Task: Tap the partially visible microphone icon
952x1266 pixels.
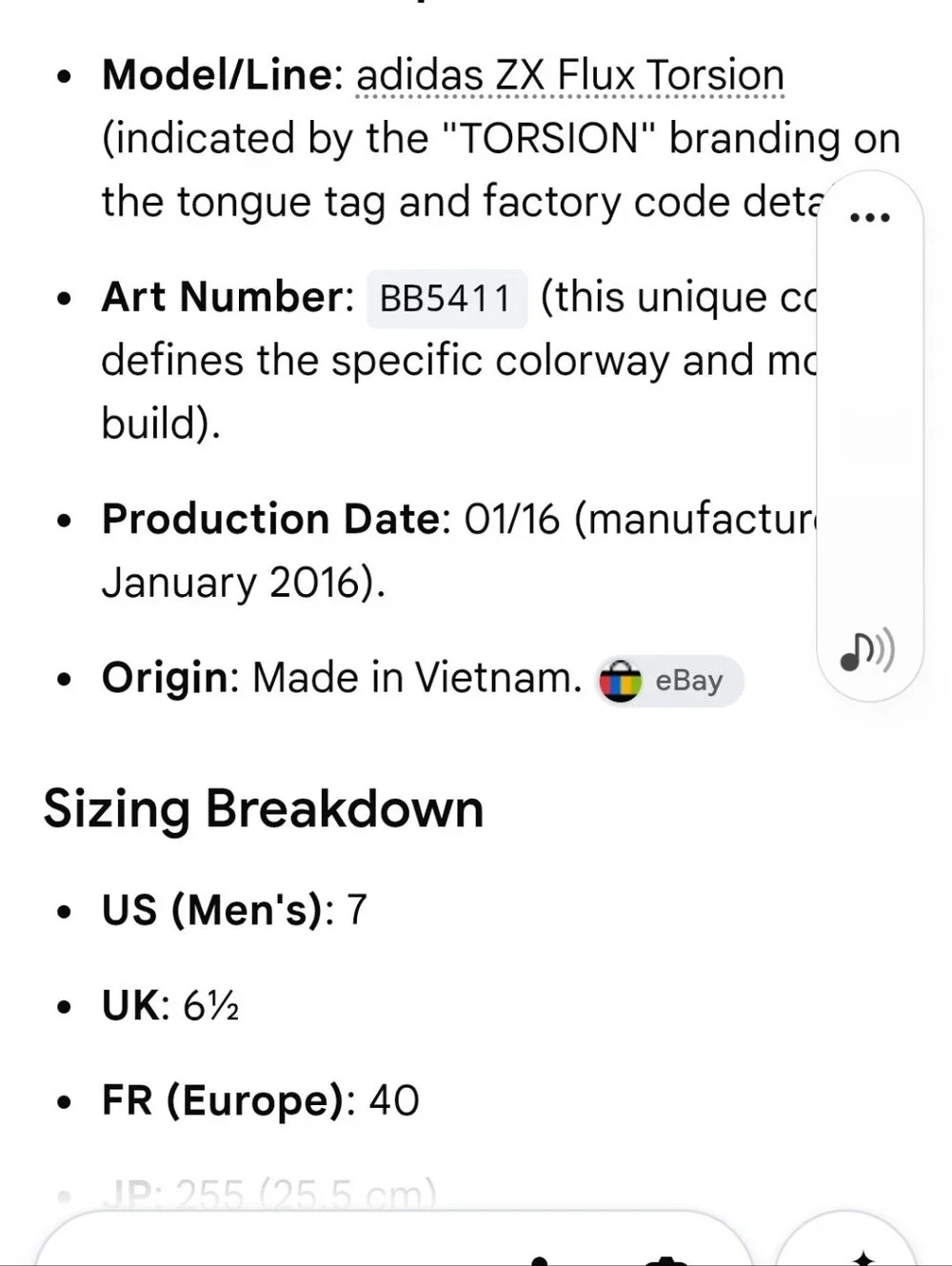Action: (540, 1260)
